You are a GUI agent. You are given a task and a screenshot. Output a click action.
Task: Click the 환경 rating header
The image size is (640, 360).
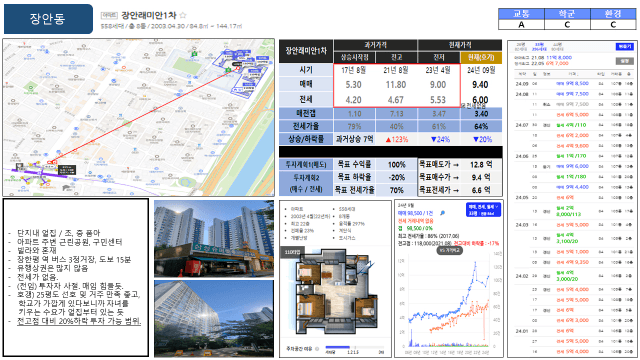tap(613, 14)
